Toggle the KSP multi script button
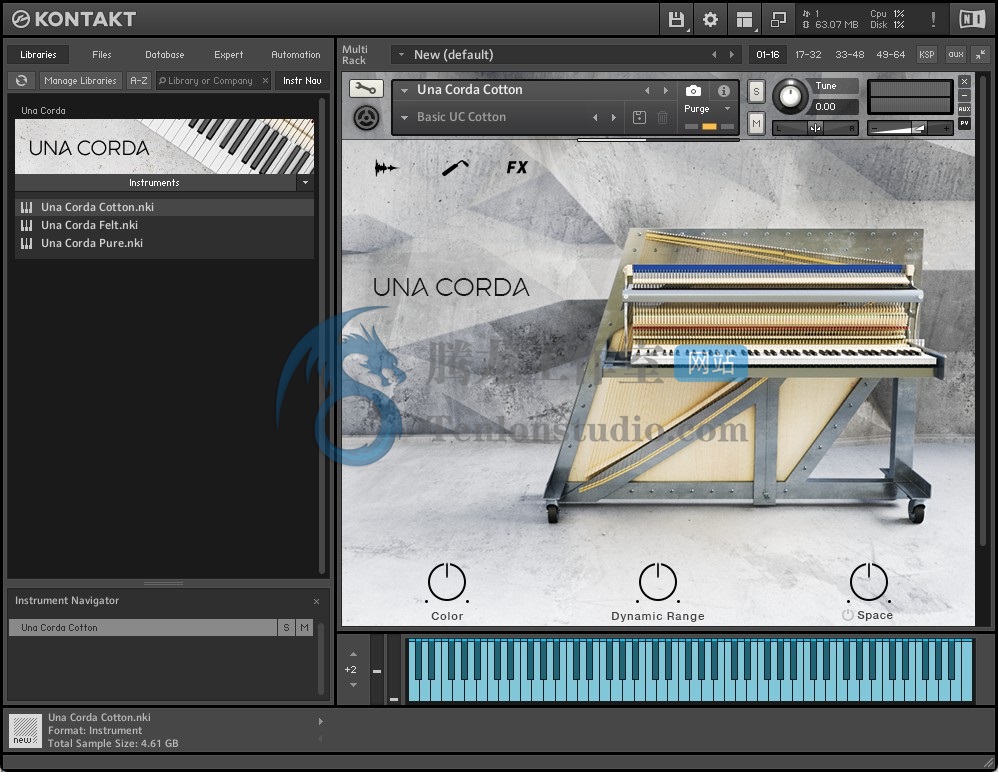Screen dimensions: 998x772 (927, 55)
